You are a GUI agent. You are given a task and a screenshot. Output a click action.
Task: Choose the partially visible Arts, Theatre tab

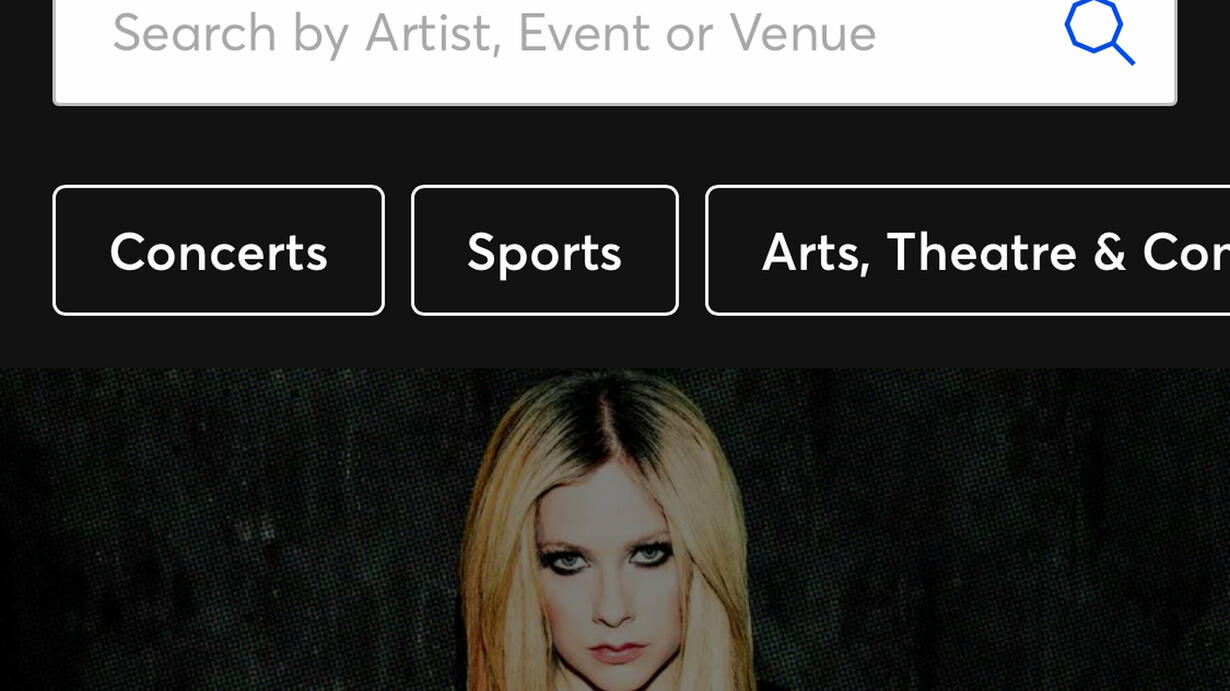click(968, 250)
